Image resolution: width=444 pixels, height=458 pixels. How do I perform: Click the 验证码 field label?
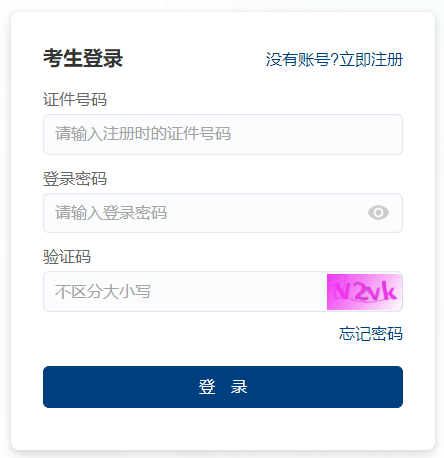pyautogui.click(x=67, y=257)
